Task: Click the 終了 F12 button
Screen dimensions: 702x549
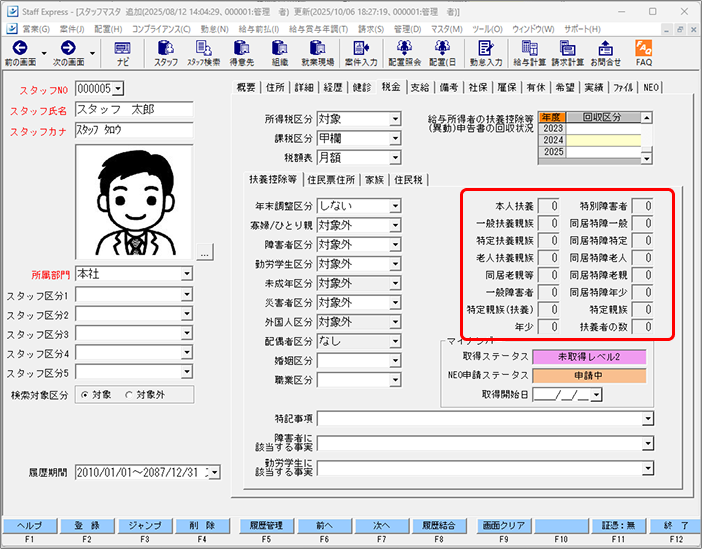Action: [x=676, y=526]
